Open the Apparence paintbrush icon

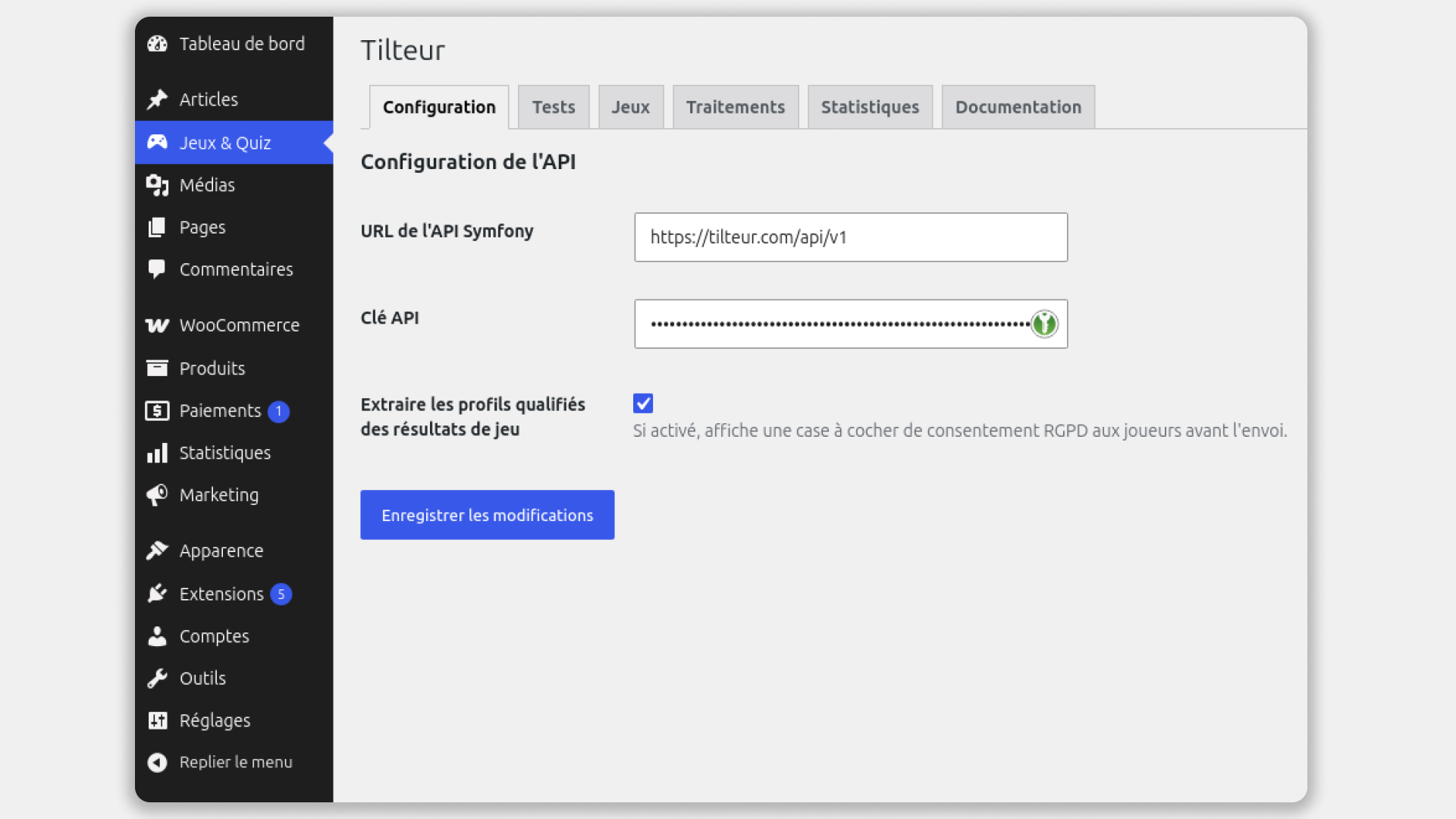[x=157, y=551]
